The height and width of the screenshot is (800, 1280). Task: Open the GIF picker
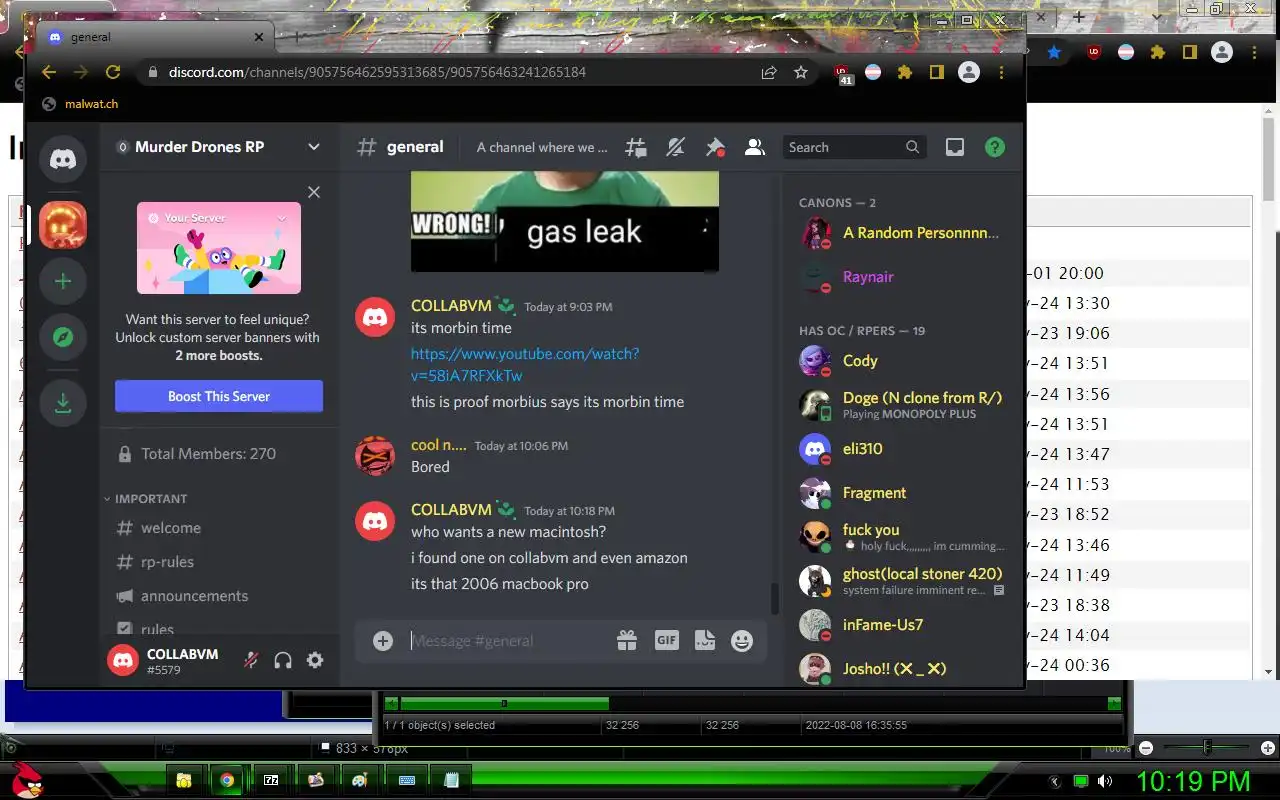click(666, 641)
